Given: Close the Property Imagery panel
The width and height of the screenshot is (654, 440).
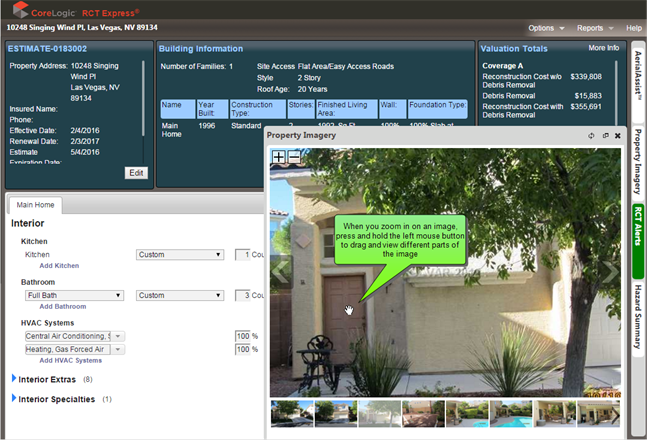Looking at the screenshot, I should (x=618, y=135).
